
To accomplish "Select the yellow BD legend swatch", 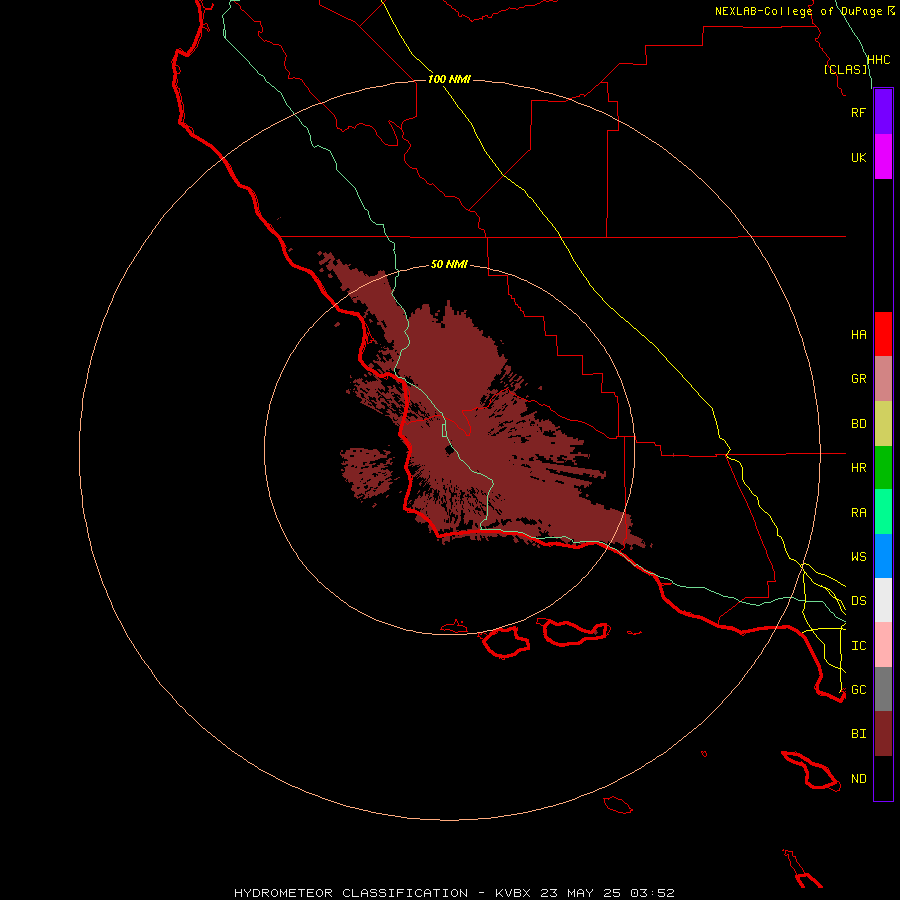I will click(x=883, y=424).
